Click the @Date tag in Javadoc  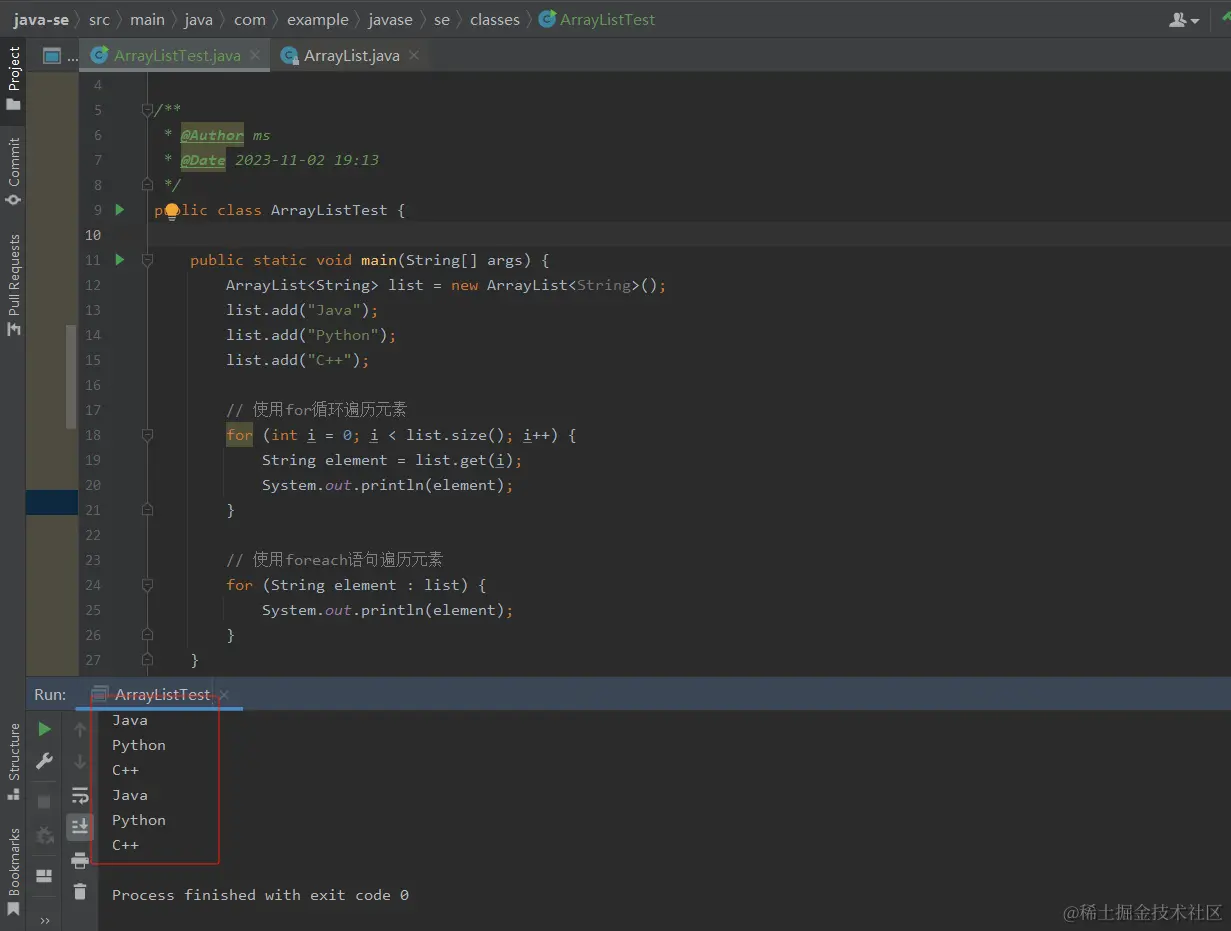point(203,160)
